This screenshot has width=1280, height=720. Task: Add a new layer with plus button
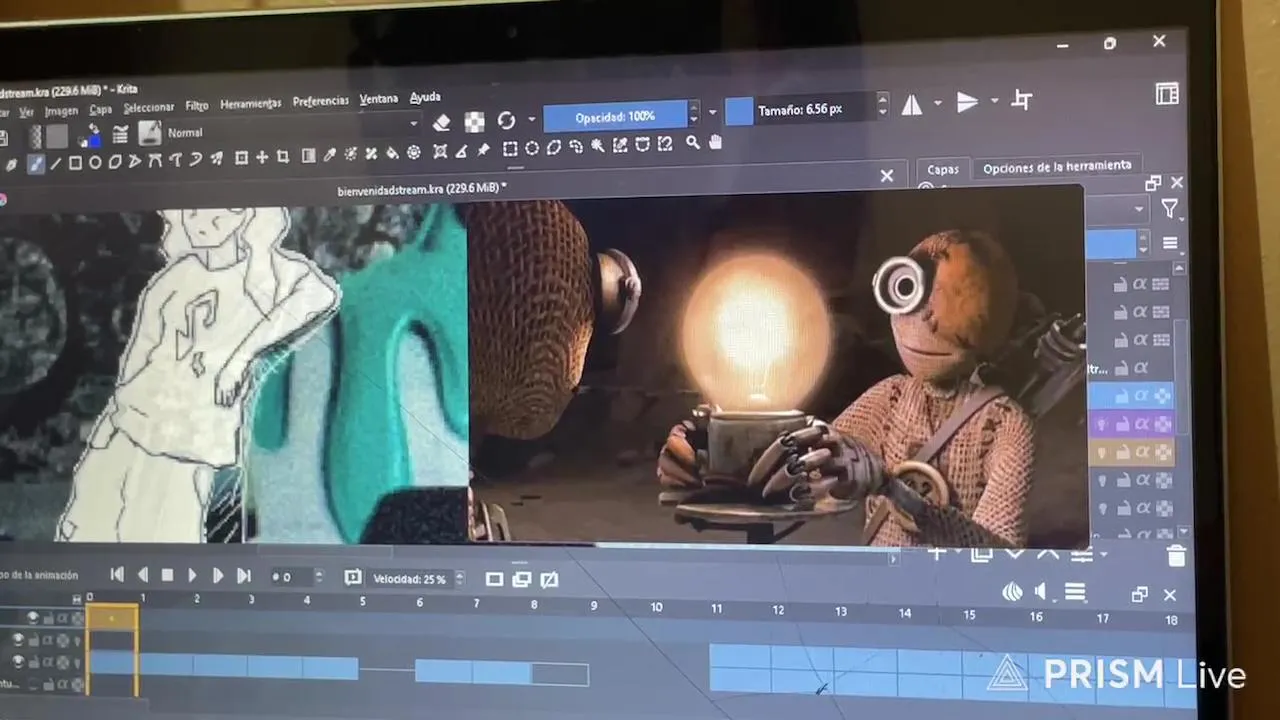[x=937, y=552]
